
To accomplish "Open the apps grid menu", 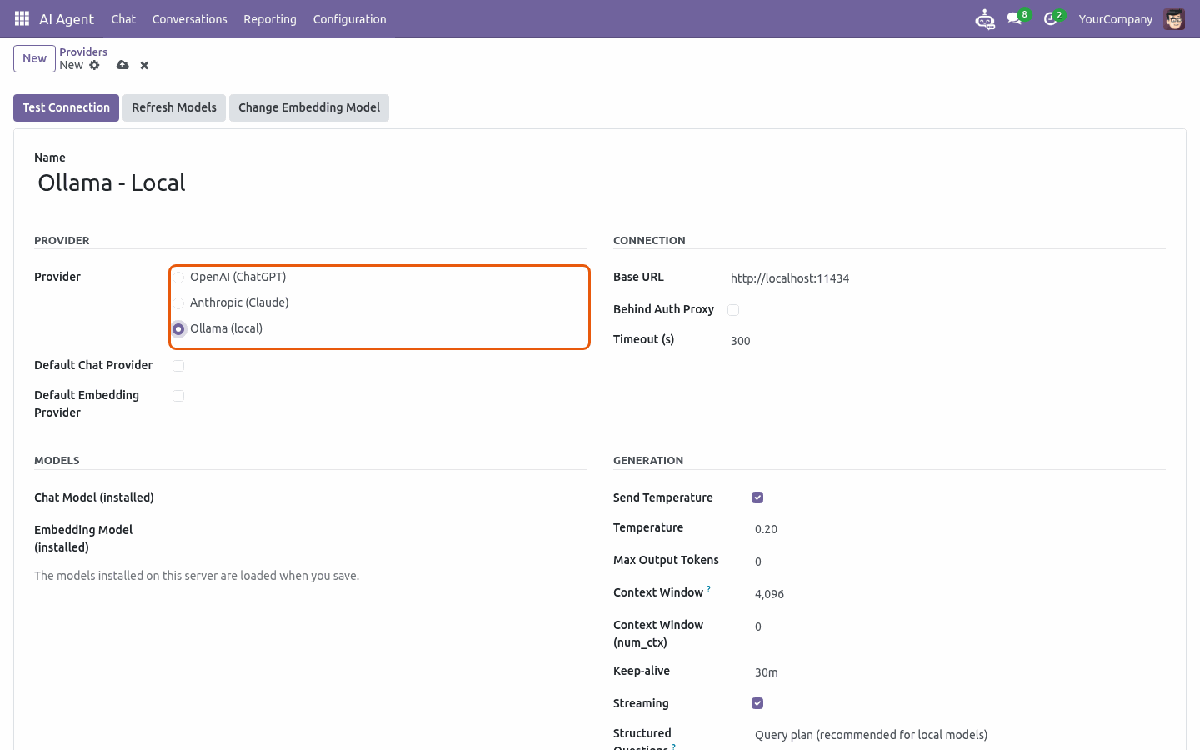I will pos(22,19).
